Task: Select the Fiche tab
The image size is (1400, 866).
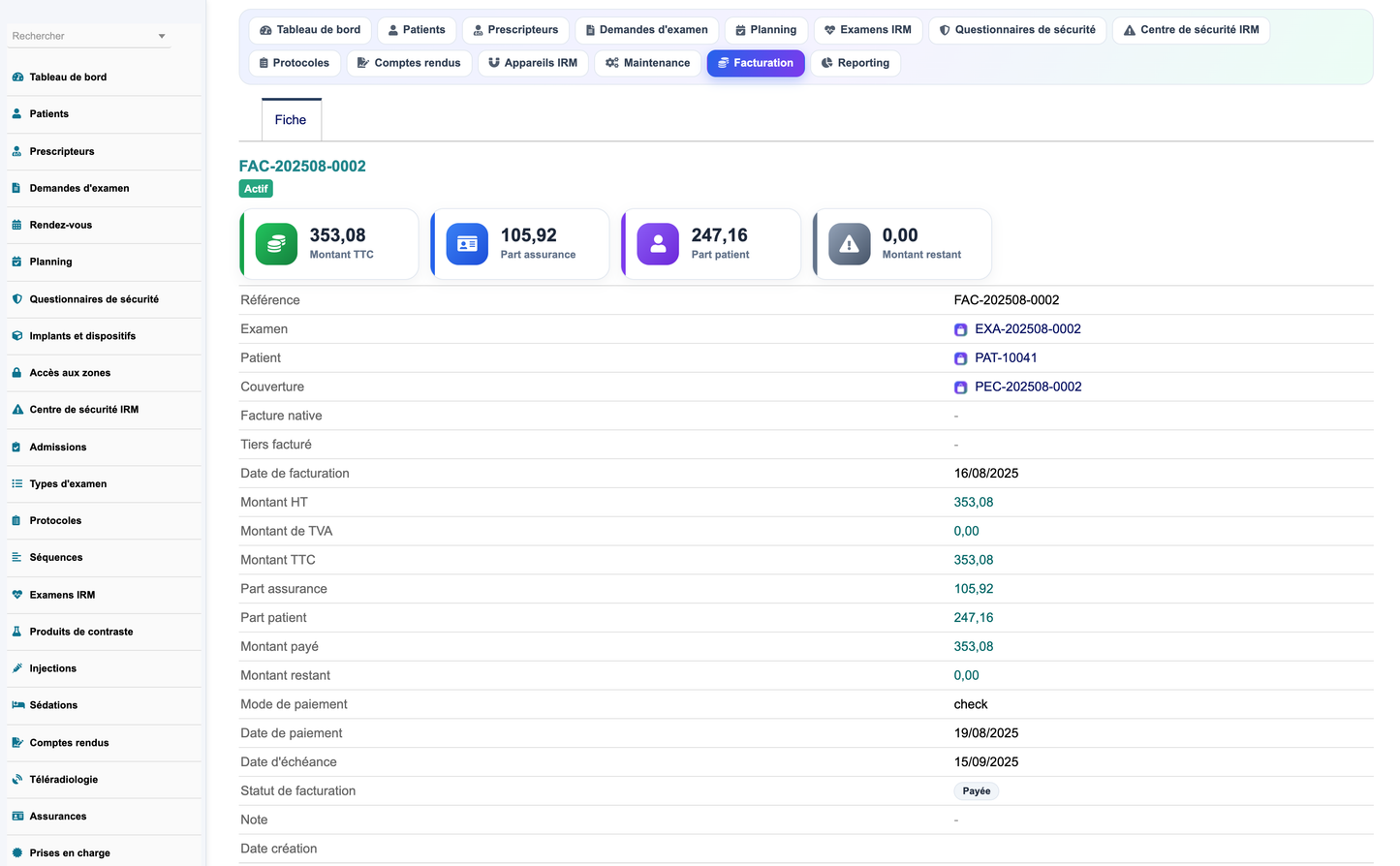Action: point(291,120)
